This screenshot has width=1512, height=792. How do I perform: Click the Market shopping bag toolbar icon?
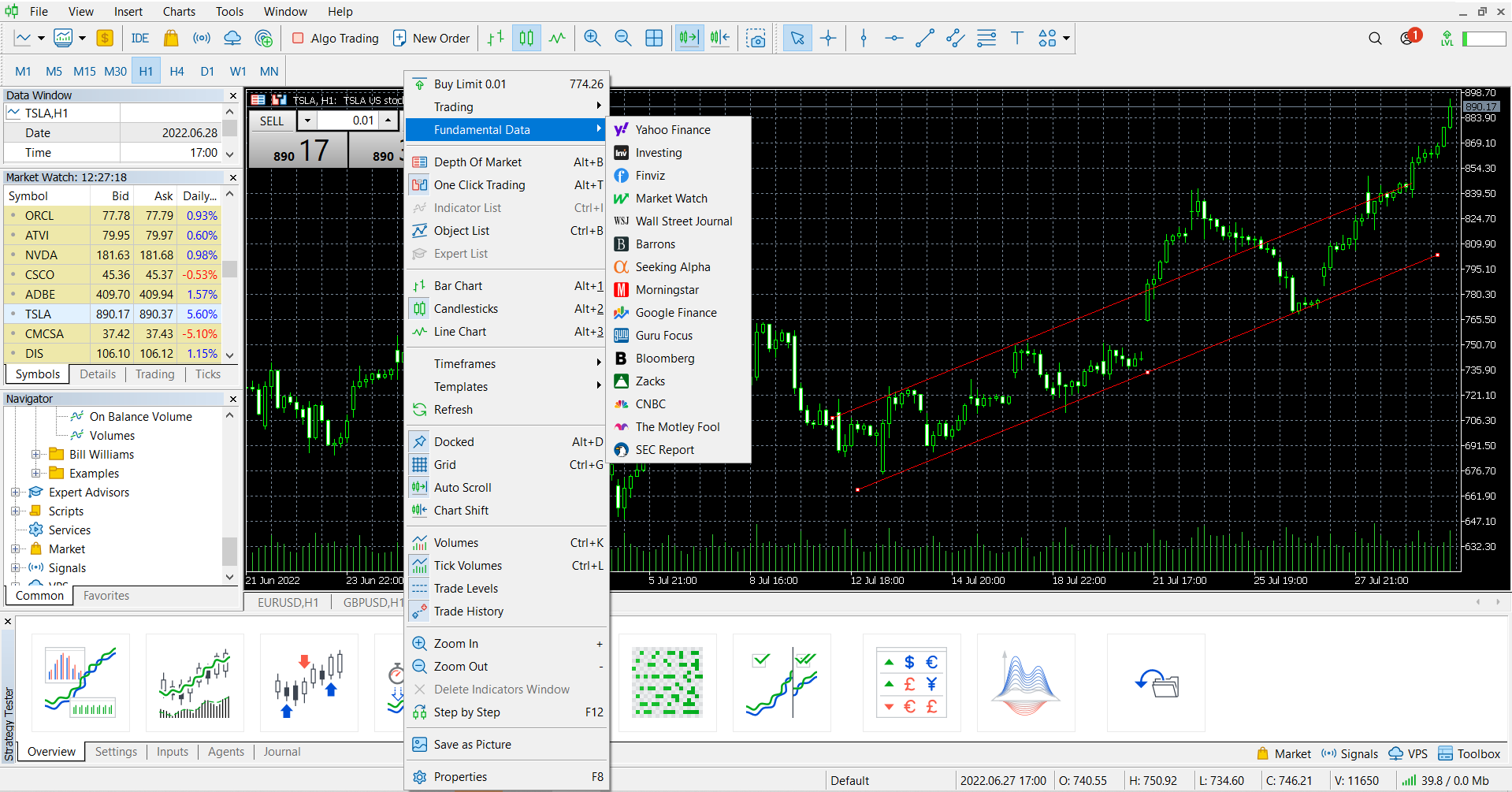[x=171, y=38]
